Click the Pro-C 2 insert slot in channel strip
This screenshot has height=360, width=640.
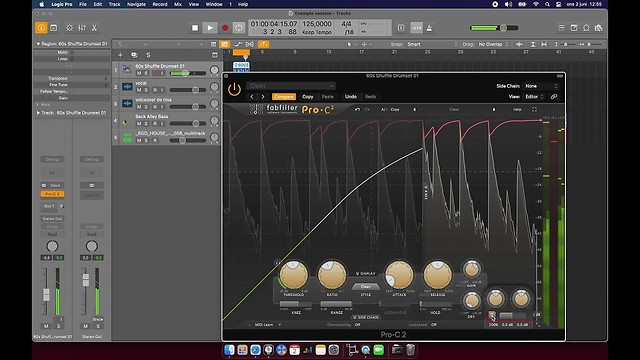52,194
